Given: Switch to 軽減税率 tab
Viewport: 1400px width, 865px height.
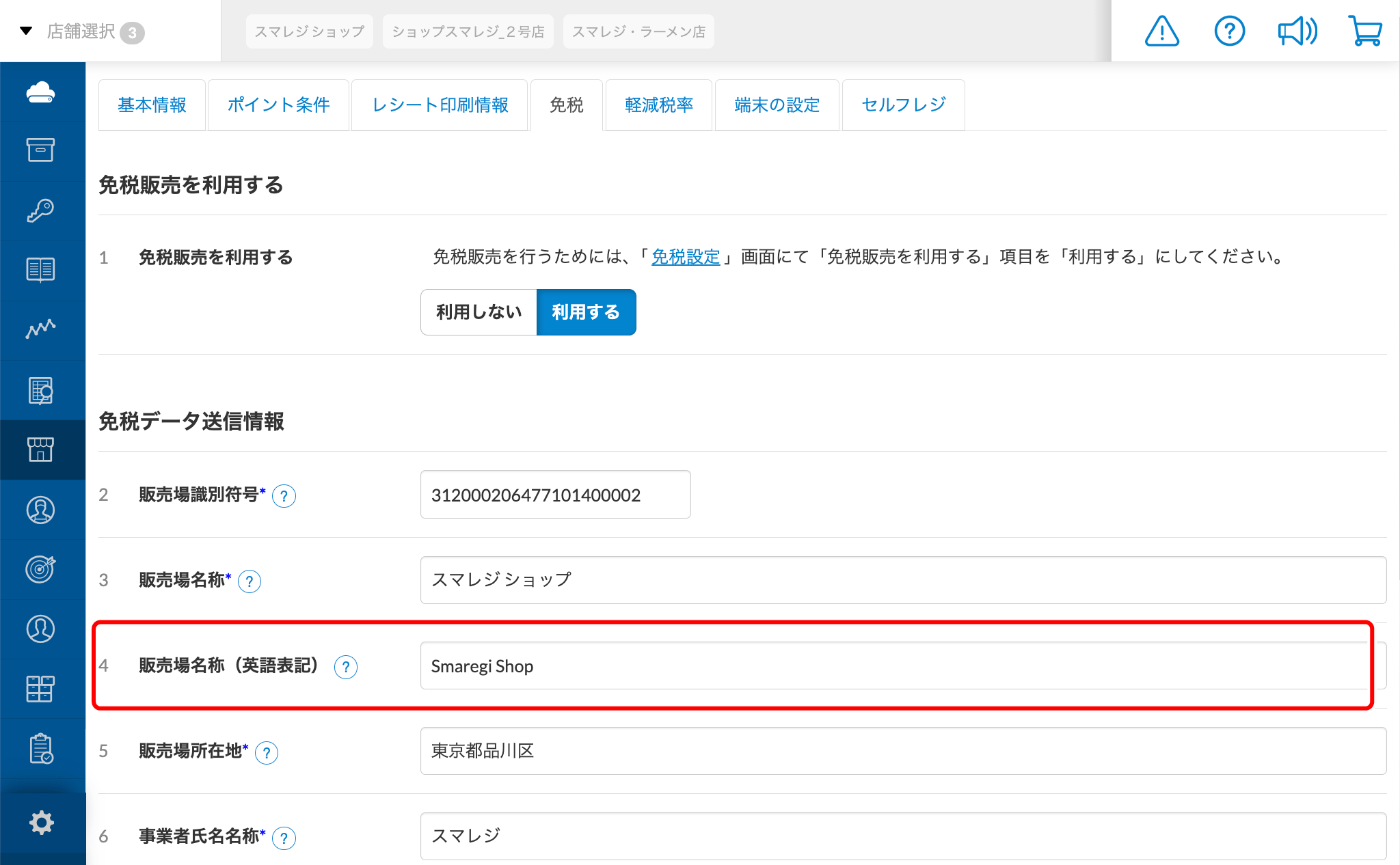Looking at the screenshot, I should click(659, 105).
